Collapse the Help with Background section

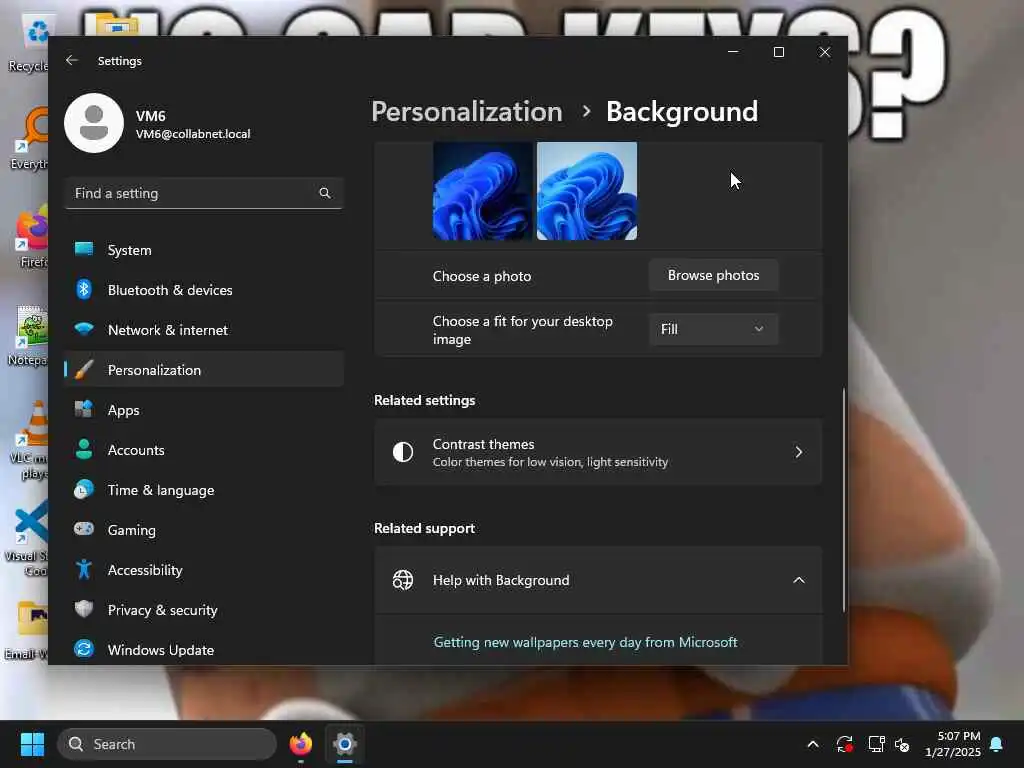[799, 580]
